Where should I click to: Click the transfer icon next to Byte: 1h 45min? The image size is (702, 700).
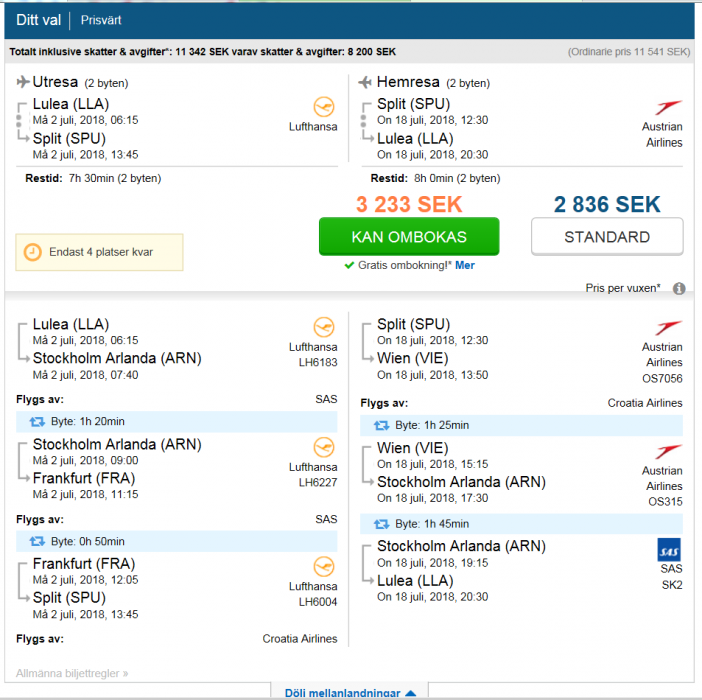tap(381, 523)
